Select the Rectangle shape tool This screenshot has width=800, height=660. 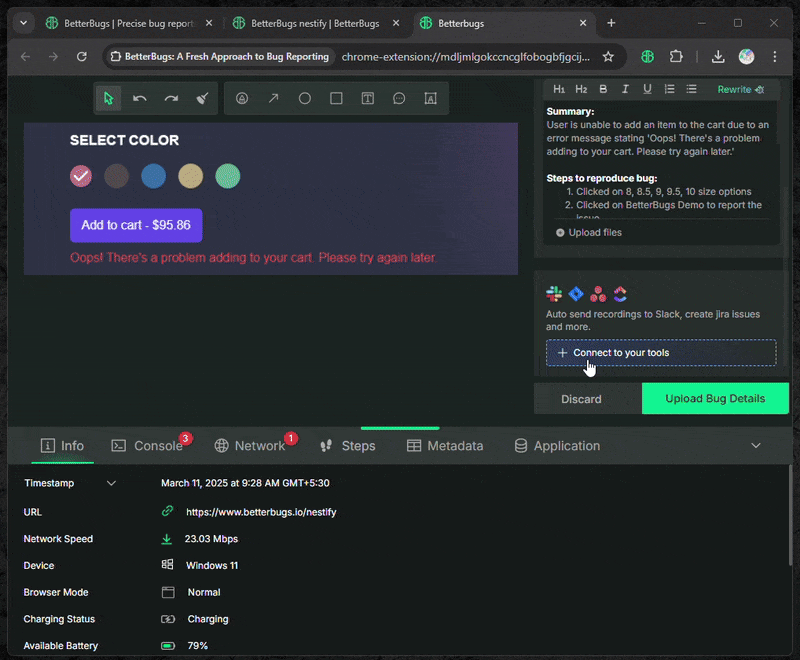click(x=336, y=98)
